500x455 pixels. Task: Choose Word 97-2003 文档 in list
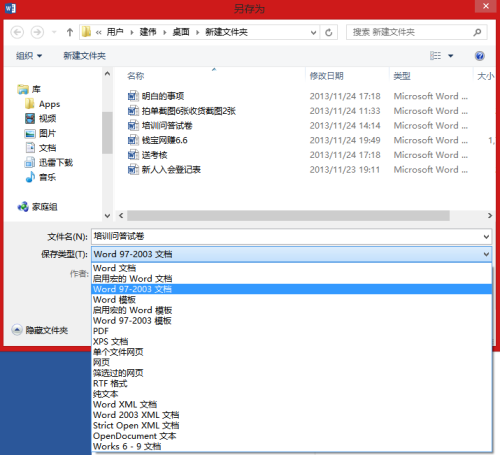coord(292,289)
